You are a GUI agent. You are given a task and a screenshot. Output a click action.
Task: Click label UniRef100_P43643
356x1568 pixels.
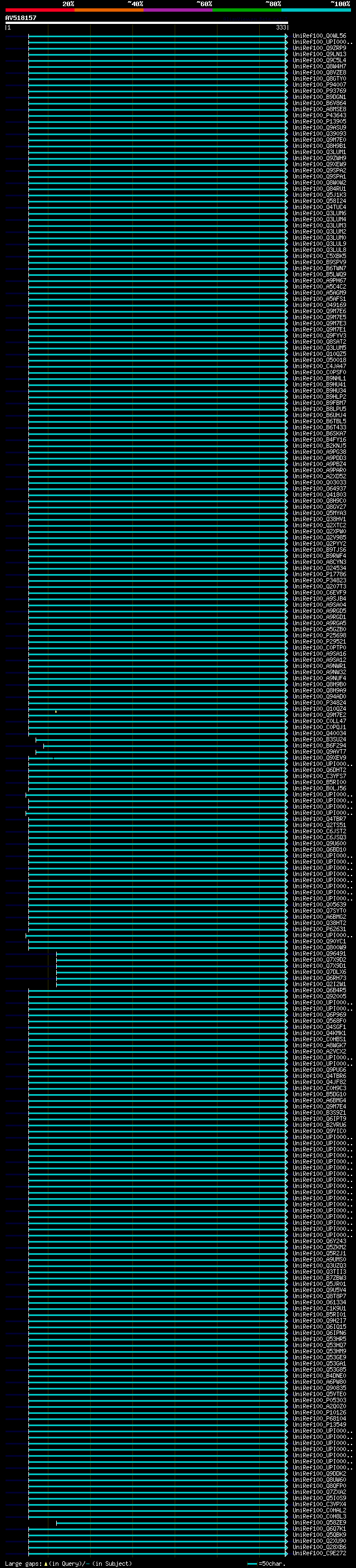319,116
